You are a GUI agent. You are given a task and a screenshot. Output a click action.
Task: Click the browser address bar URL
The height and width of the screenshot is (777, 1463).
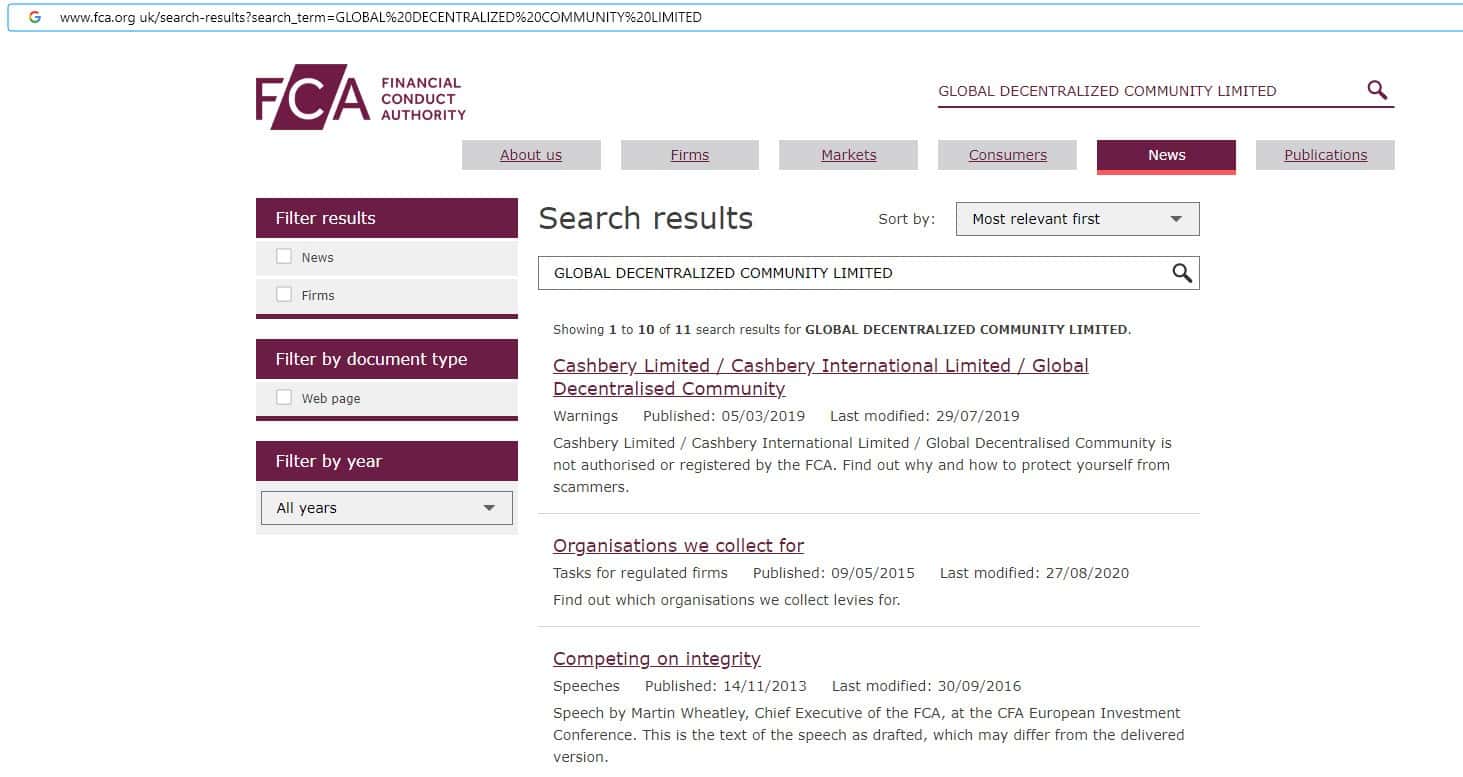tap(381, 17)
